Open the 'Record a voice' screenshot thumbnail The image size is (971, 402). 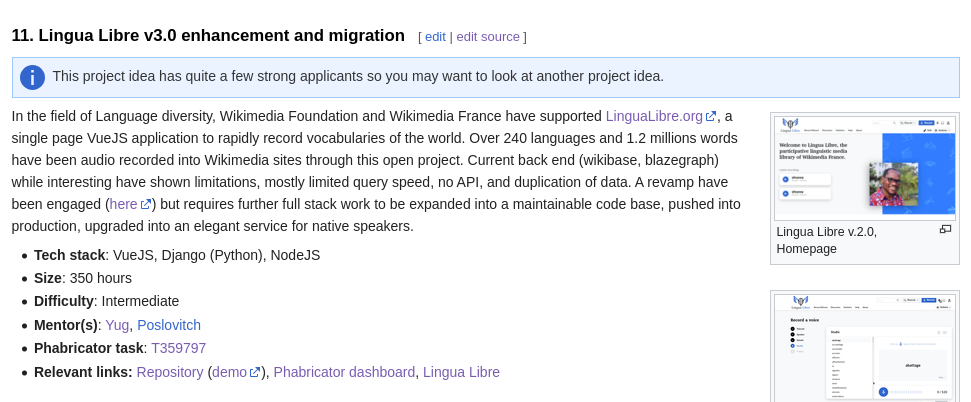(x=864, y=347)
